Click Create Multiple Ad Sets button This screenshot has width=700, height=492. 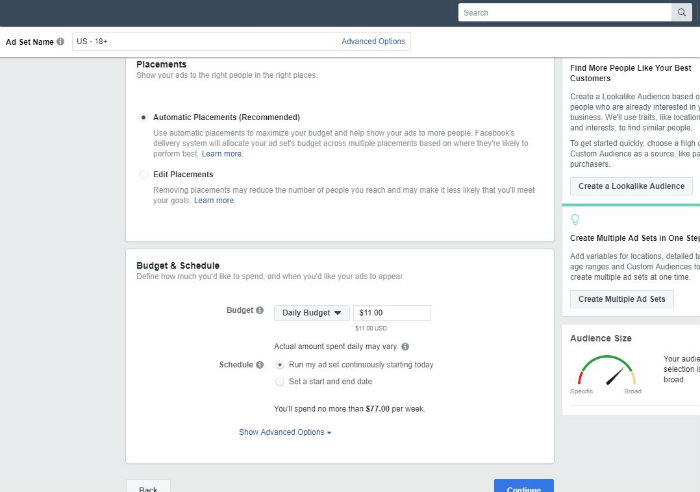[x=621, y=299]
